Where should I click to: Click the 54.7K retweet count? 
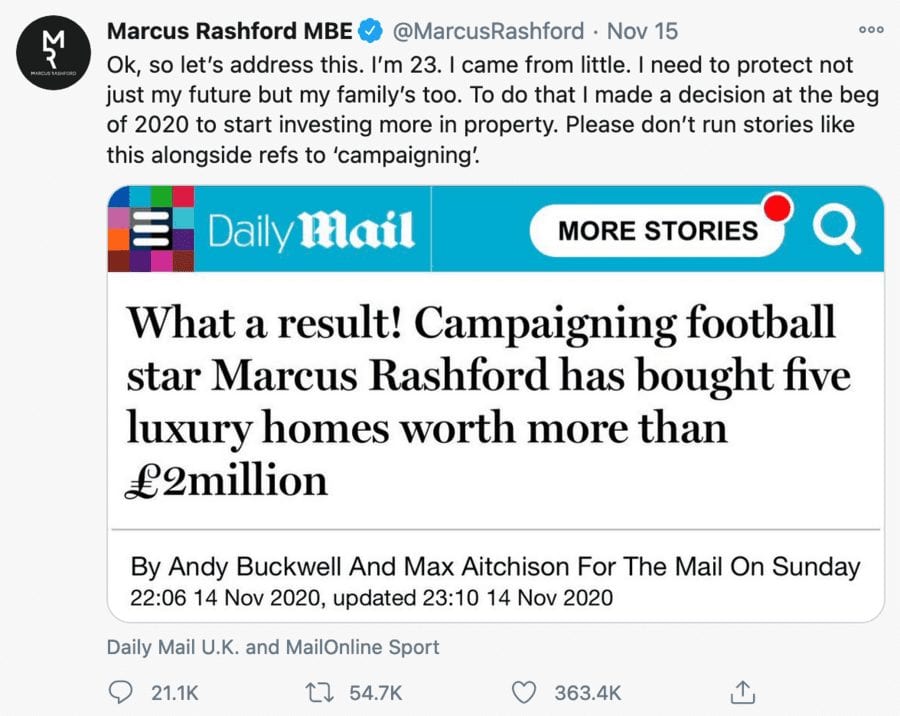pos(377,692)
